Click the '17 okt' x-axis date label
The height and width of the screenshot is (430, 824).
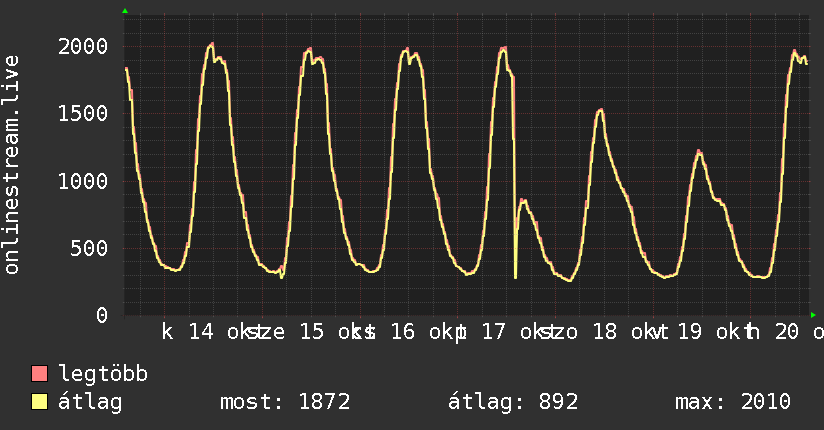click(x=514, y=332)
